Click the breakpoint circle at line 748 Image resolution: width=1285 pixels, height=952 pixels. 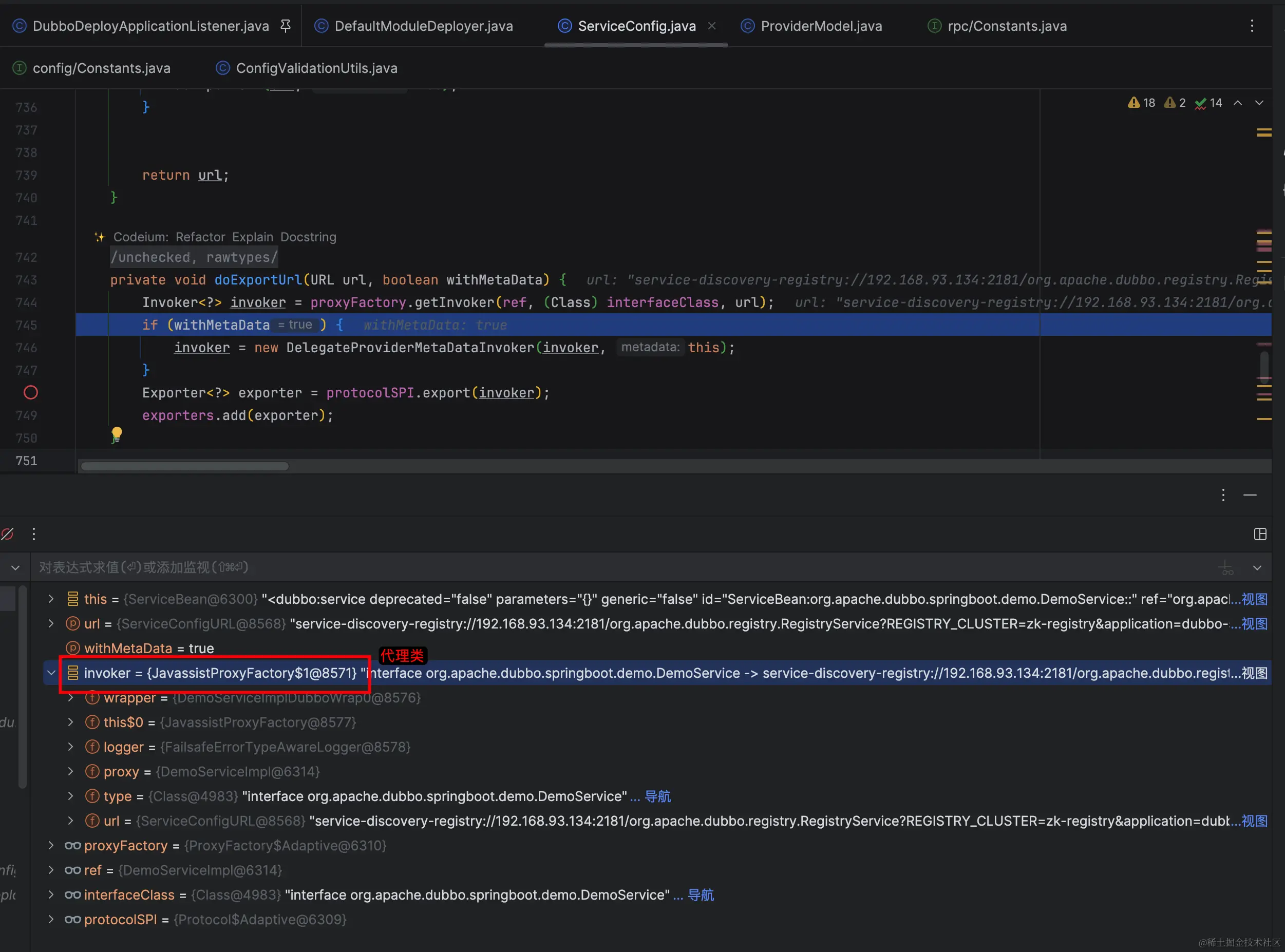point(30,392)
